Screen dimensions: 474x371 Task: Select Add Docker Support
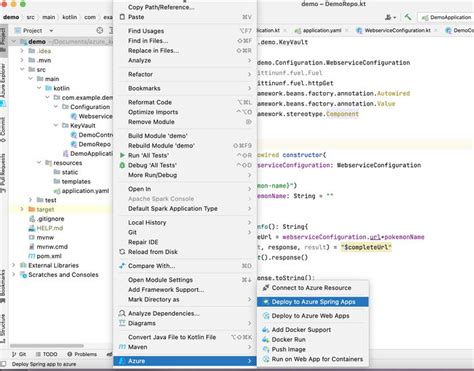[x=313, y=330]
